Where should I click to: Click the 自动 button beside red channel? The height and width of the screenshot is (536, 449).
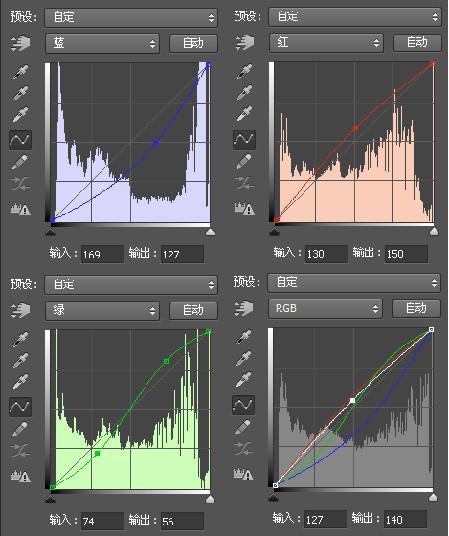pyautogui.click(x=417, y=43)
